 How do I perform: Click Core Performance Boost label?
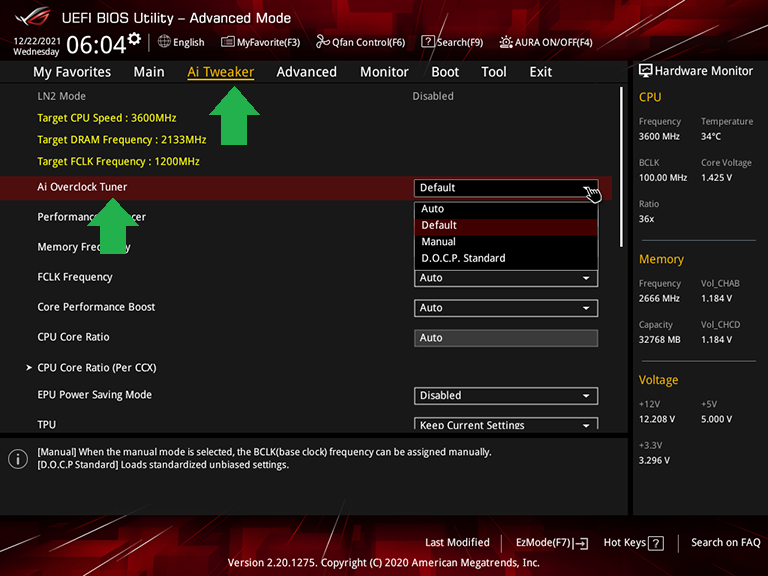[x=96, y=307]
